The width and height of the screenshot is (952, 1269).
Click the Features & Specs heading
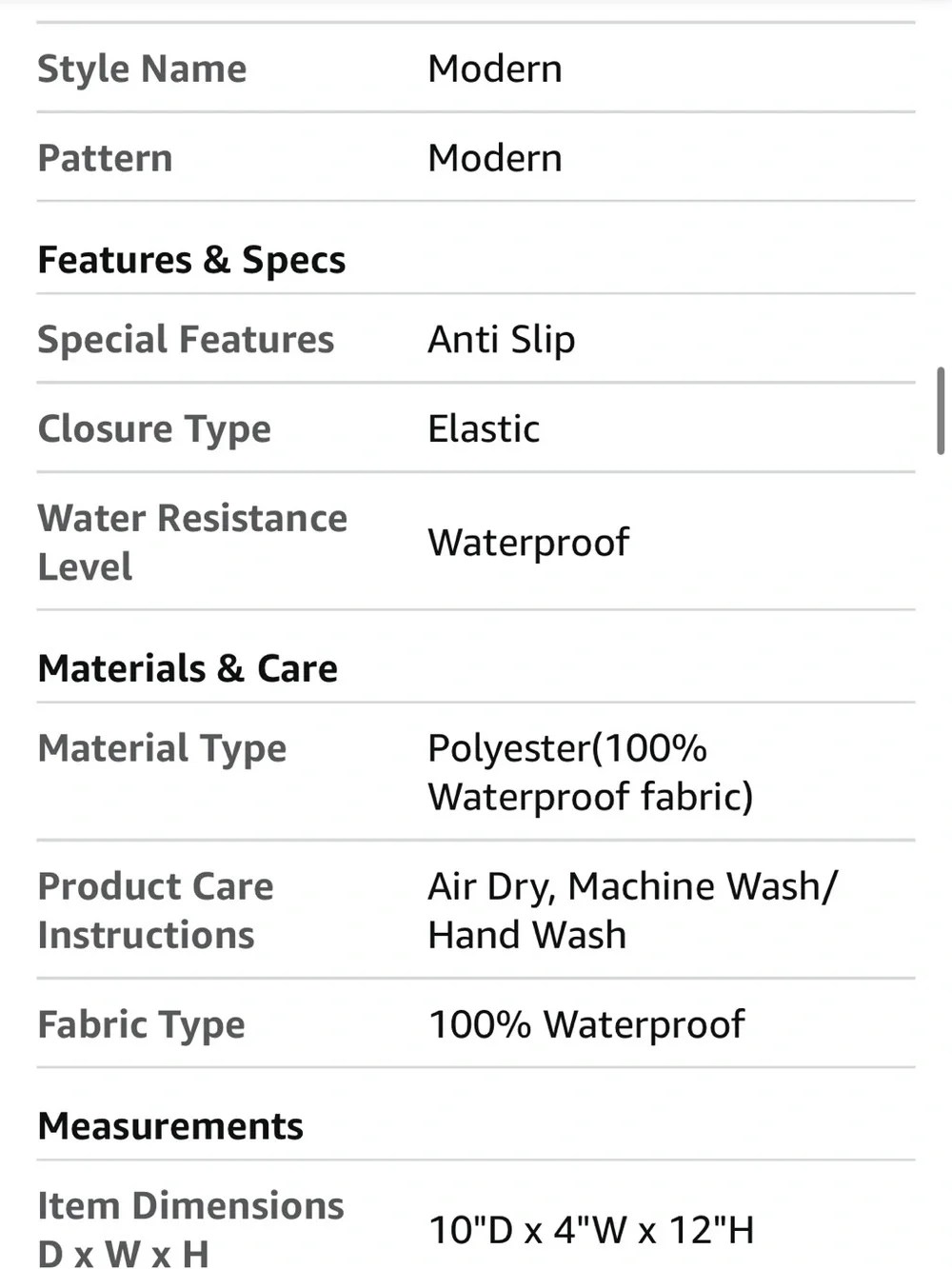(x=191, y=260)
